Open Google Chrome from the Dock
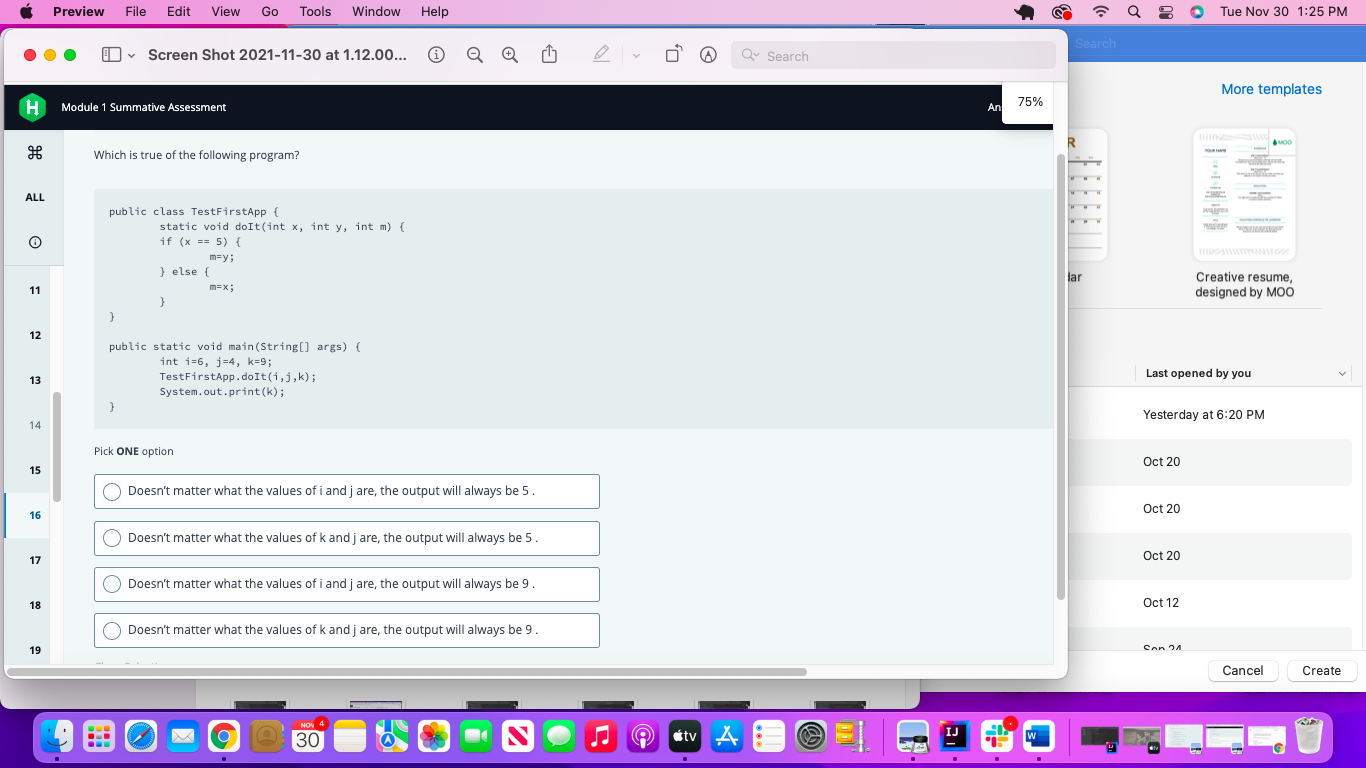1366x768 pixels. click(x=223, y=736)
